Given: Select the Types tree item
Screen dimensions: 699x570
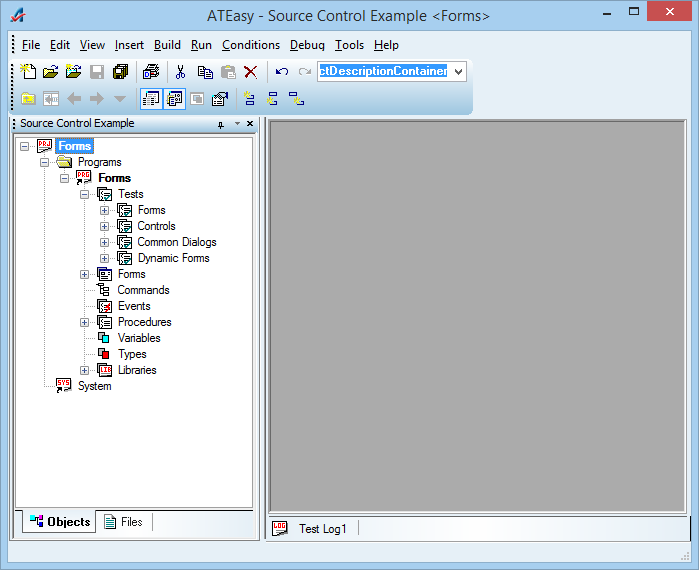Looking at the screenshot, I should coord(132,354).
